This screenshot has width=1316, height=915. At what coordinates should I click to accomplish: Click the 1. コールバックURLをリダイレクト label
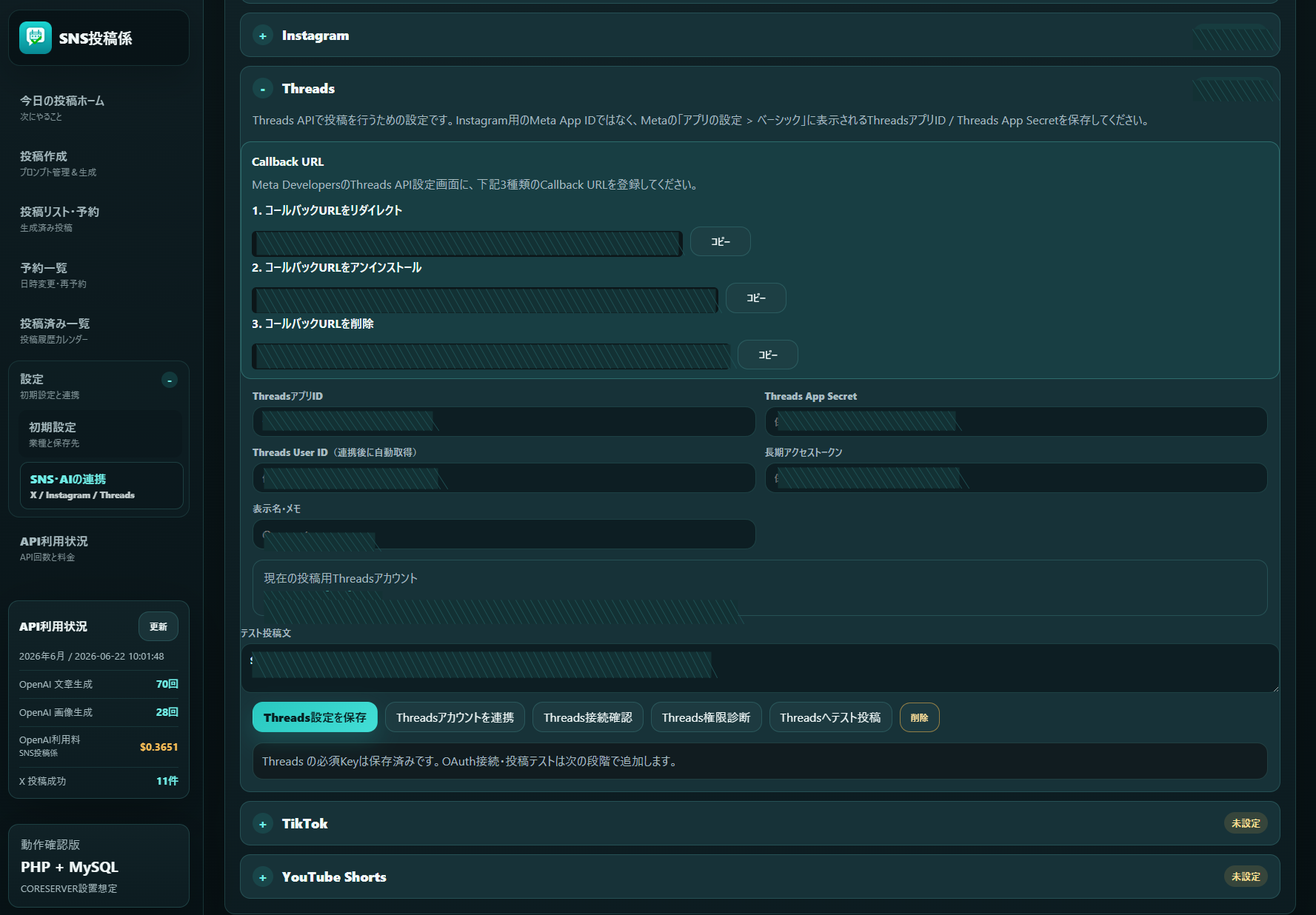(x=327, y=211)
